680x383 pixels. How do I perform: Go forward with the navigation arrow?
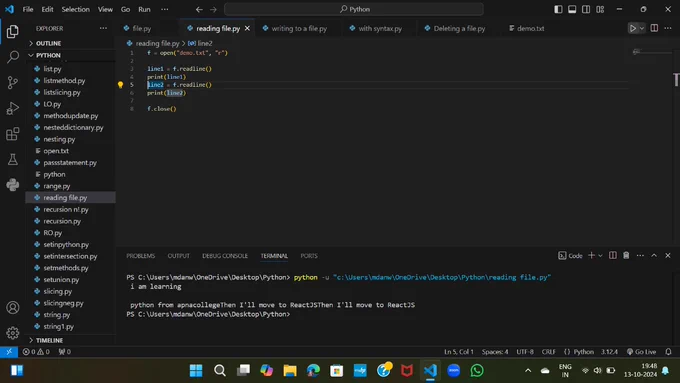(x=213, y=9)
